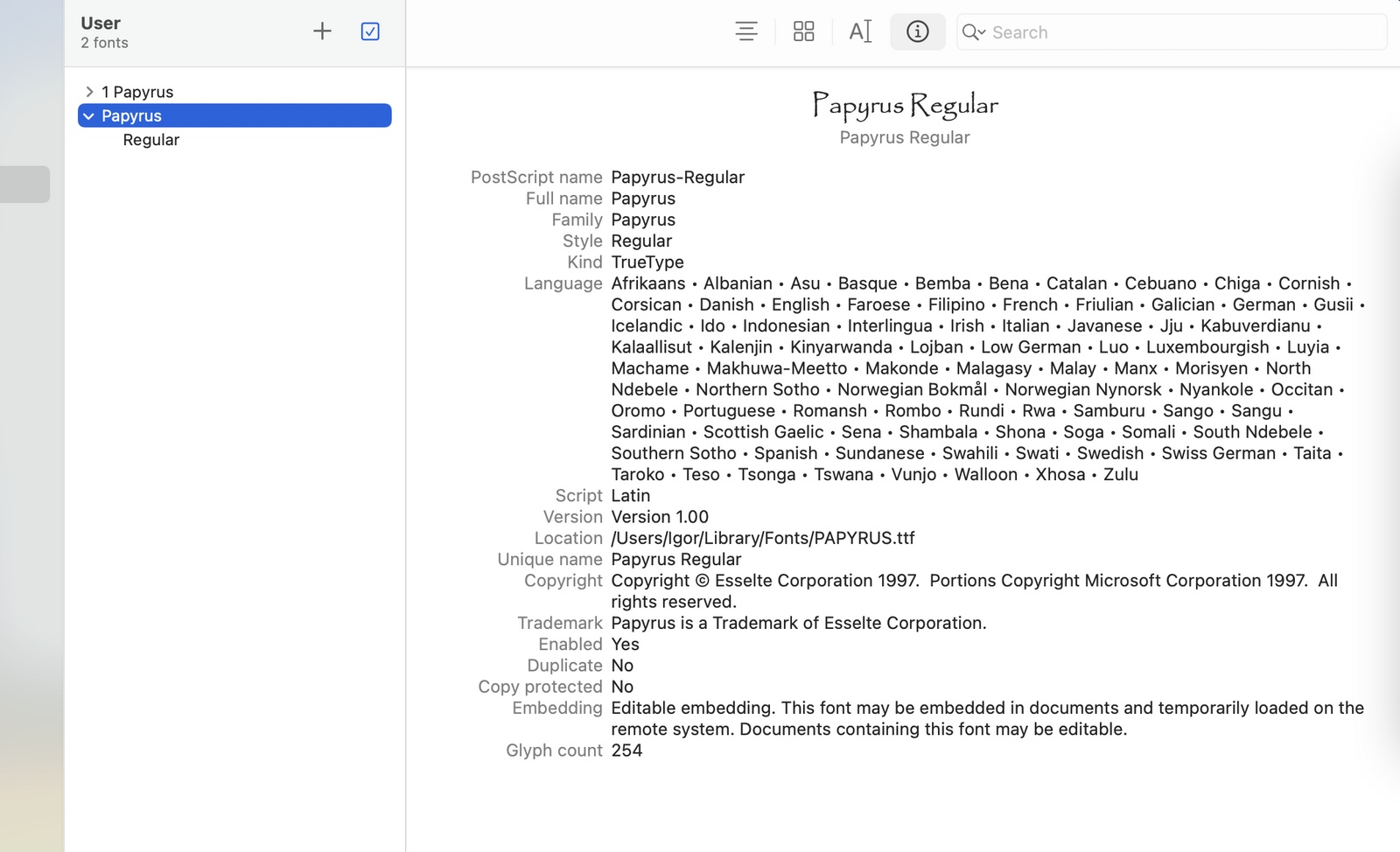The width and height of the screenshot is (1400, 852).
Task: Select the 1 Papyrus font entry
Action: click(137, 92)
